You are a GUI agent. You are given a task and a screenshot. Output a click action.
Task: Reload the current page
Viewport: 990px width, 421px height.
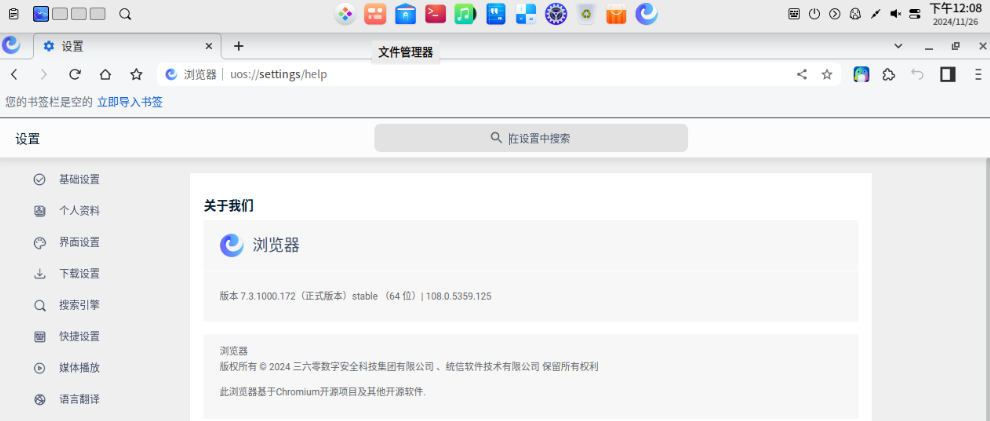pos(75,74)
